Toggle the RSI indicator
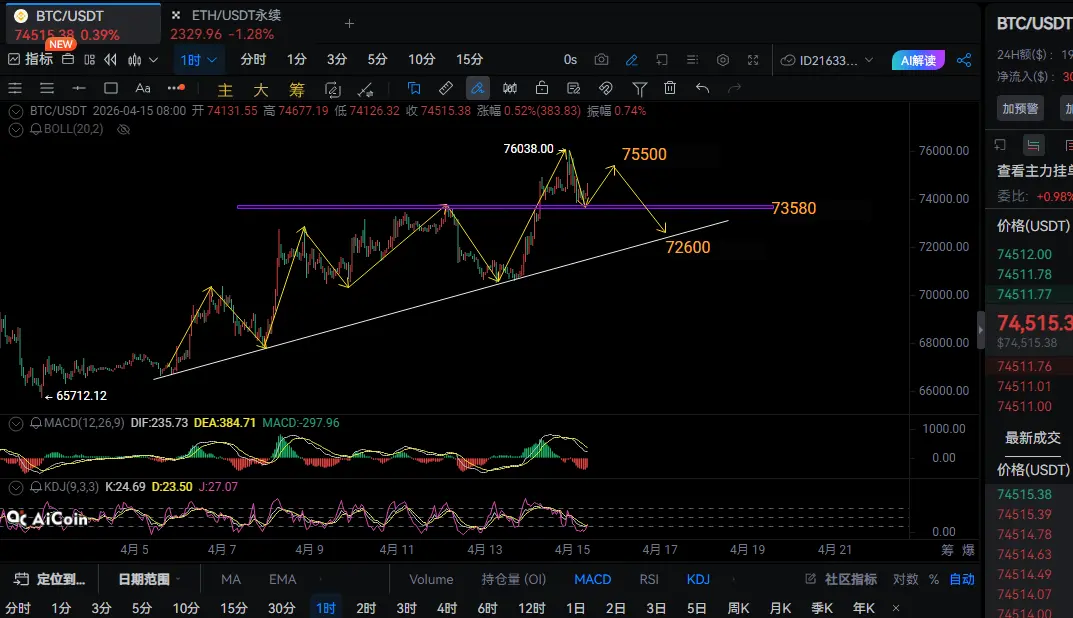The image size is (1073, 618). [x=649, y=579]
